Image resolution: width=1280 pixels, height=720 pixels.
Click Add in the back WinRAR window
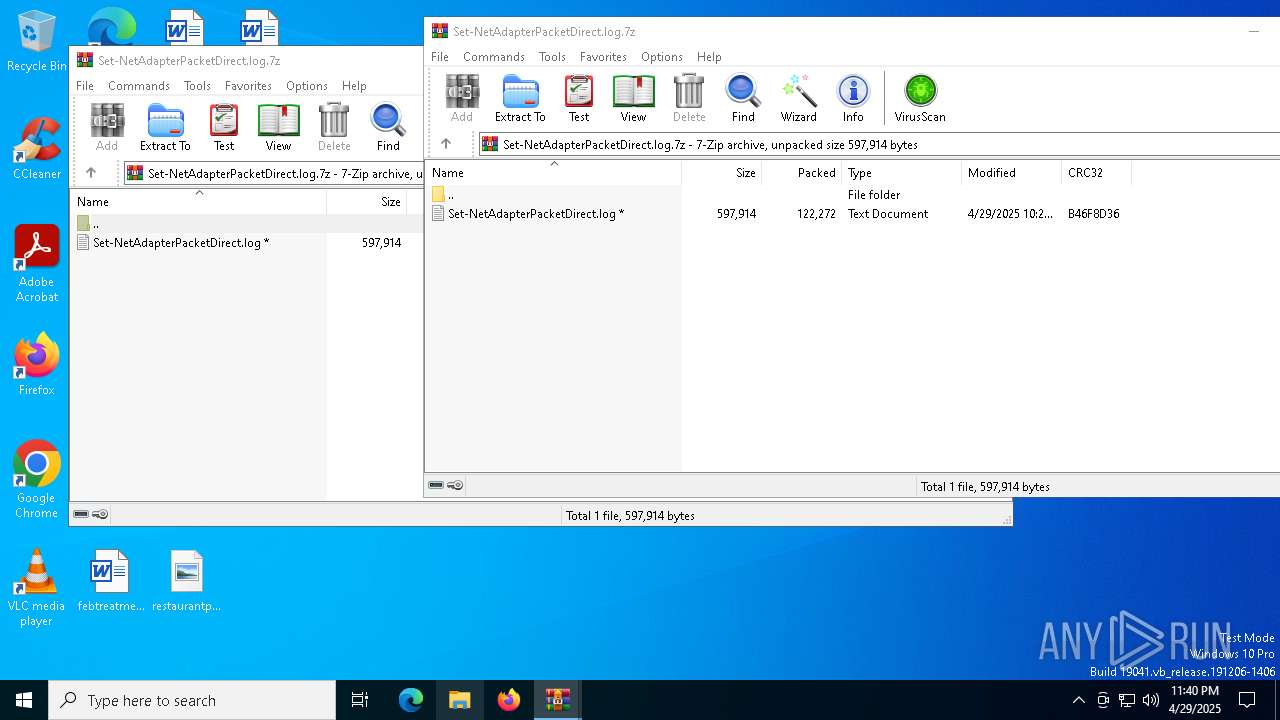pyautogui.click(x=107, y=127)
